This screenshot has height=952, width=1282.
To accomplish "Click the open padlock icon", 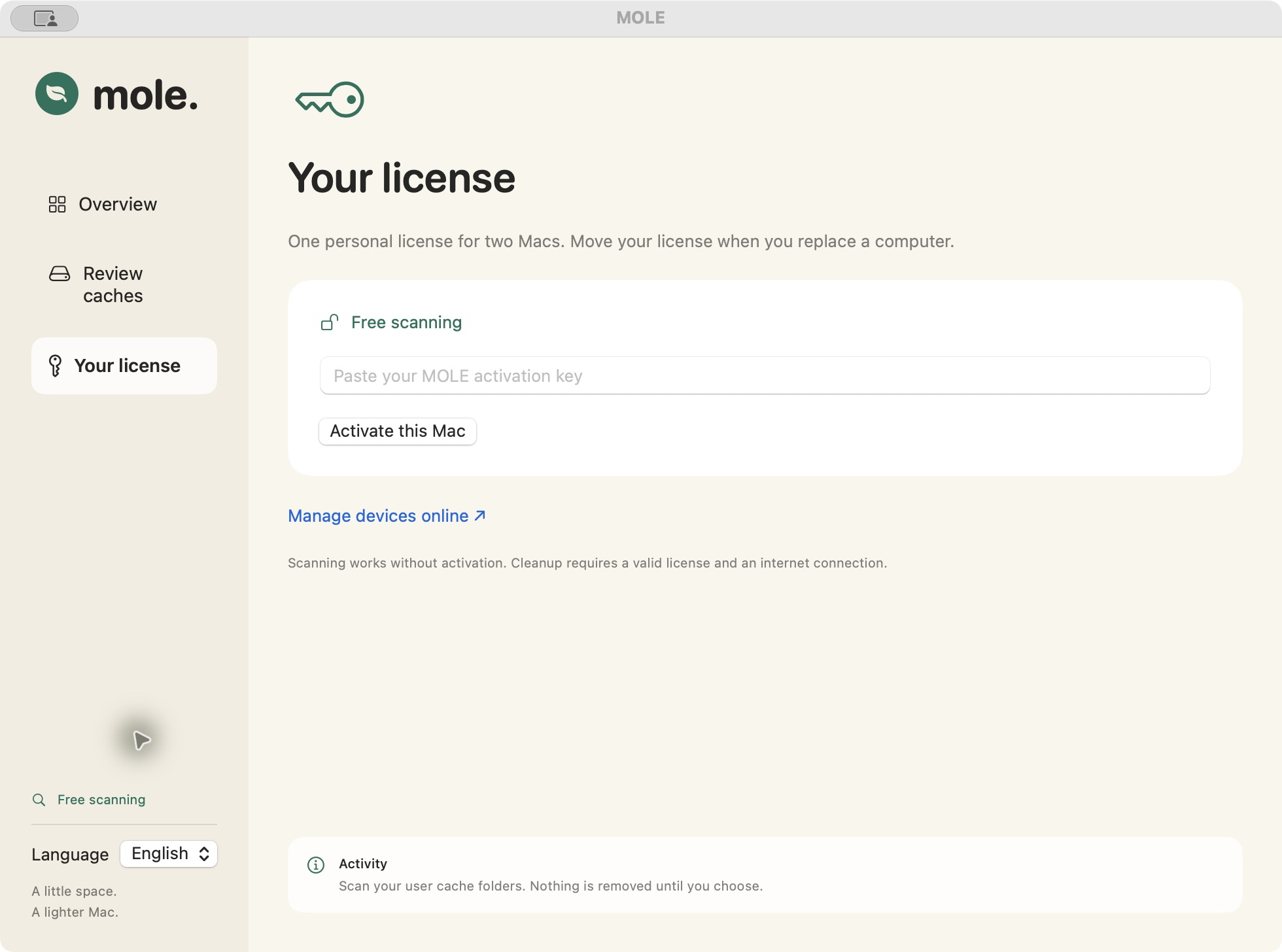I will (x=330, y=322).
